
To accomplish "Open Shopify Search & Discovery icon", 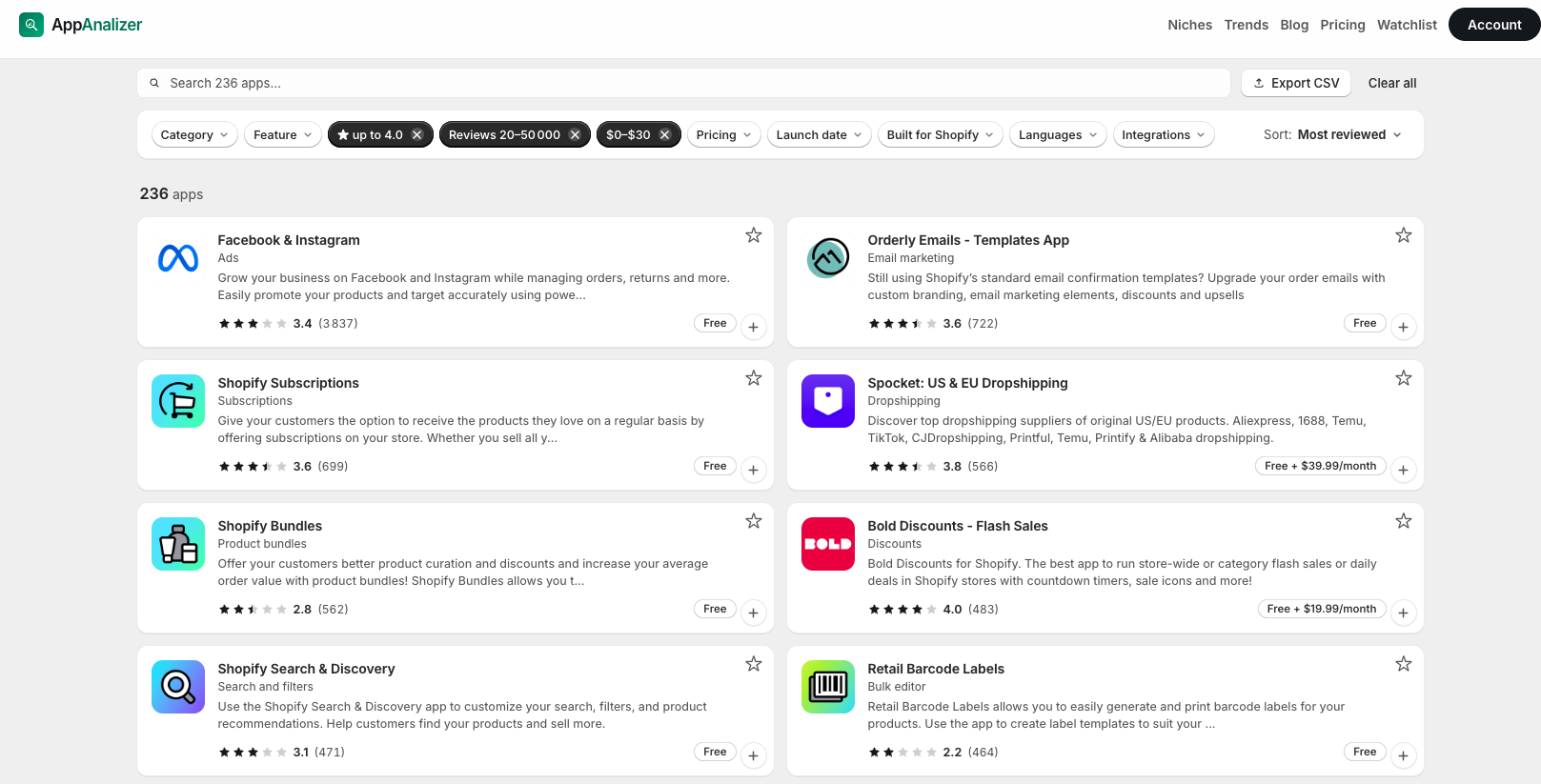I will pos(178,687).
